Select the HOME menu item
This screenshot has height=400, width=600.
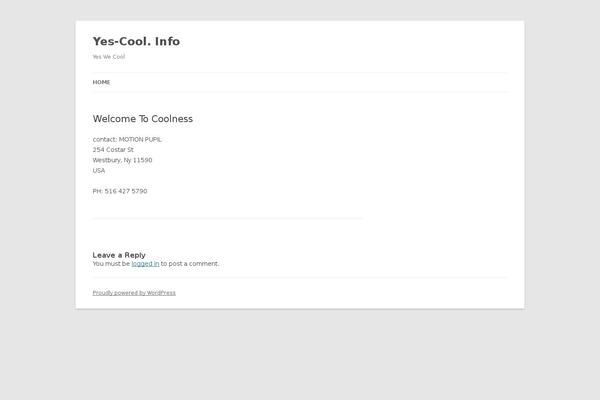pyautogui.click(x=101, y=82)
